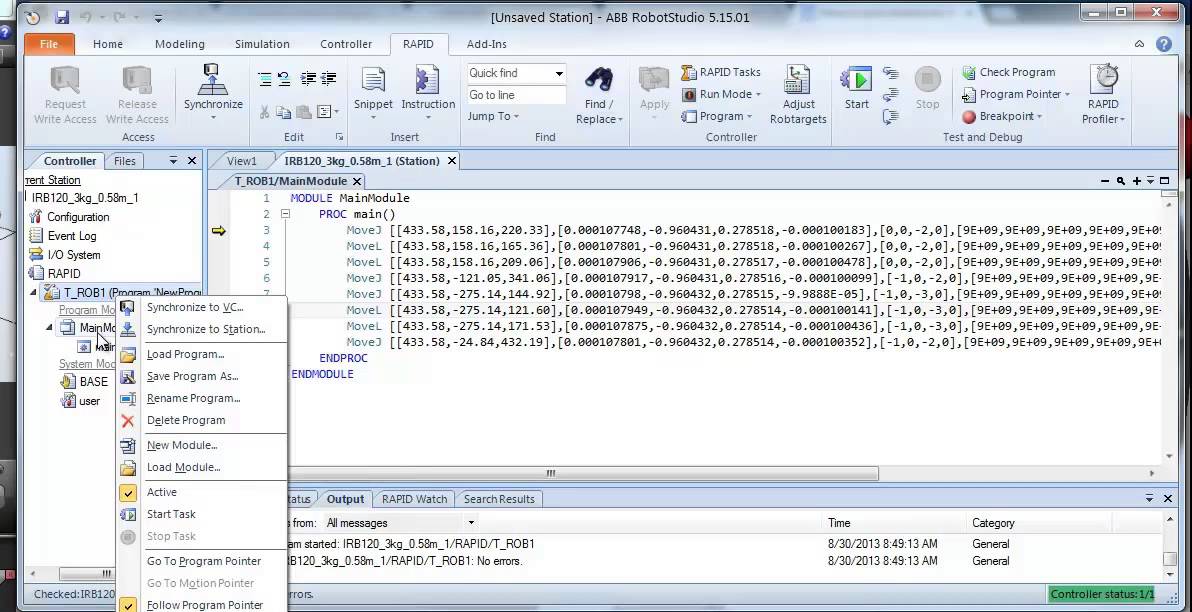Click the Current Station link

click(x=52, y=180)
